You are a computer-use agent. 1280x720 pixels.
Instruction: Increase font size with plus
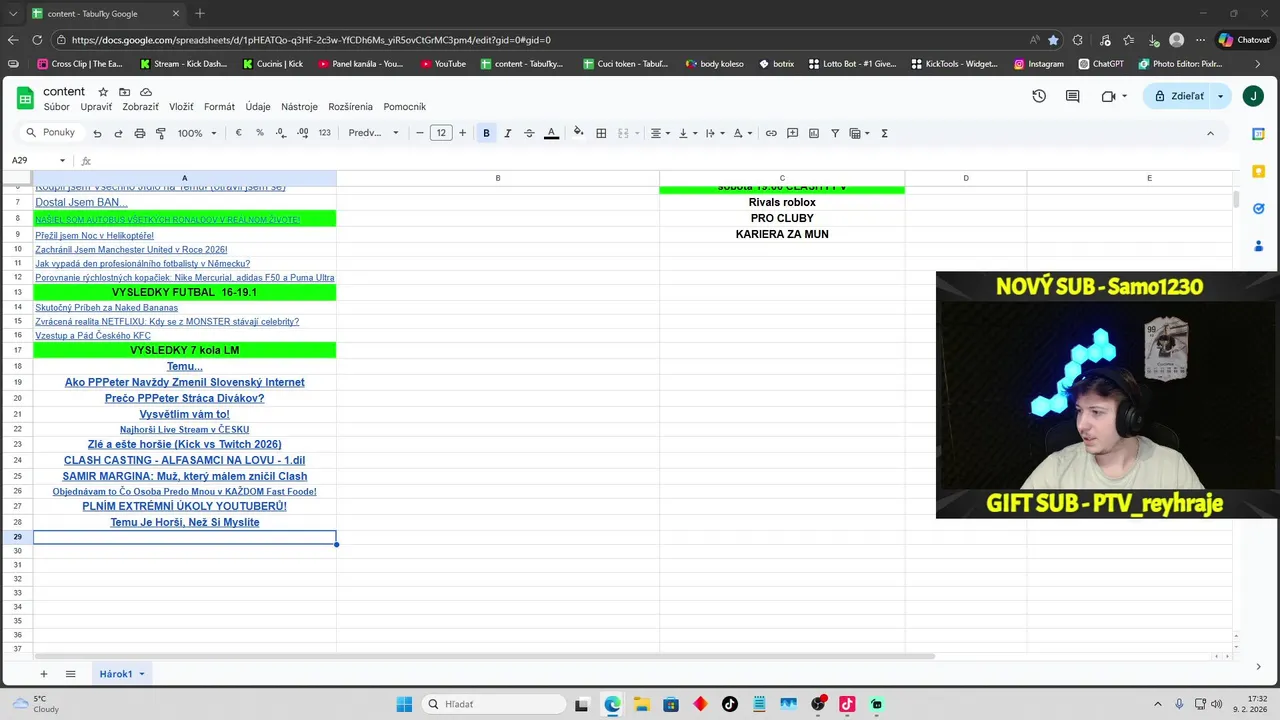[x=462, y=133]
